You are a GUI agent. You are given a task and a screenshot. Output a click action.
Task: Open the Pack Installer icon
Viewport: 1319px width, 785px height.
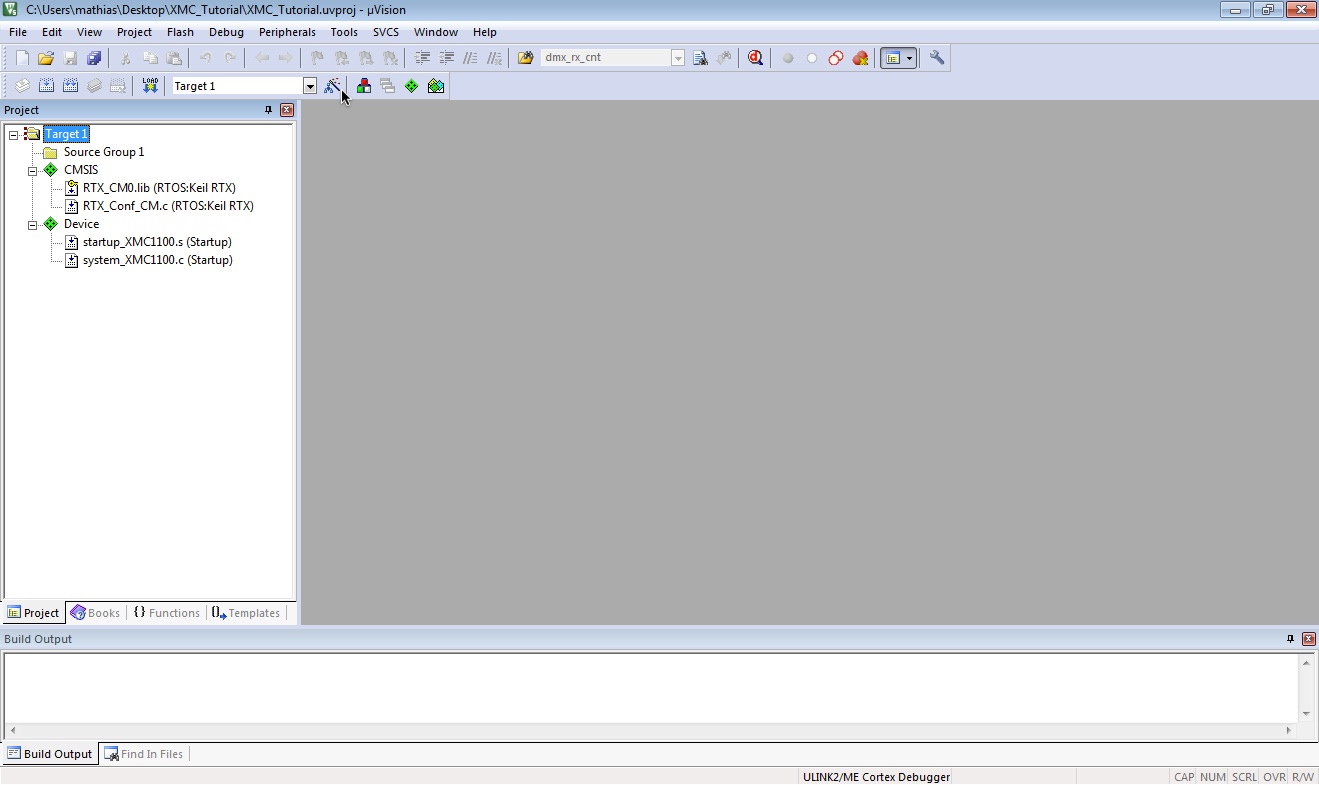pos(436,86)
